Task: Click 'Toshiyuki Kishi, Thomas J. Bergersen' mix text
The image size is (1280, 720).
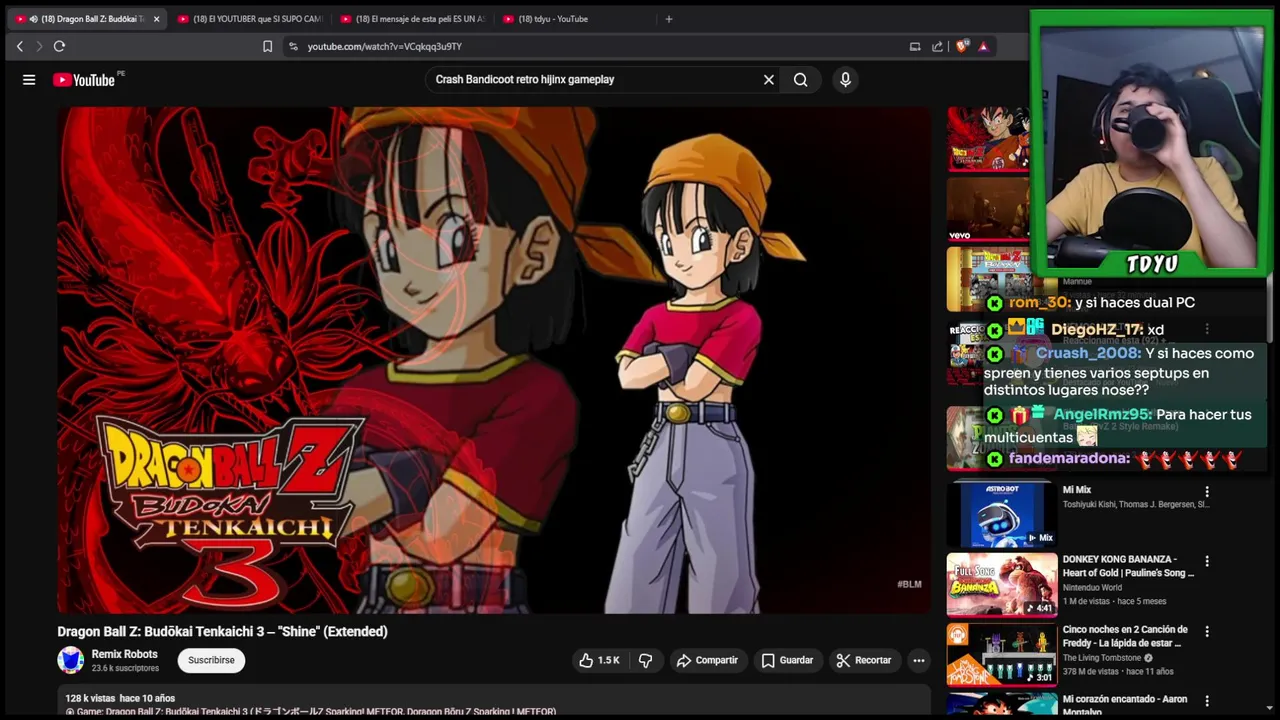Action: coord(1136,505)
